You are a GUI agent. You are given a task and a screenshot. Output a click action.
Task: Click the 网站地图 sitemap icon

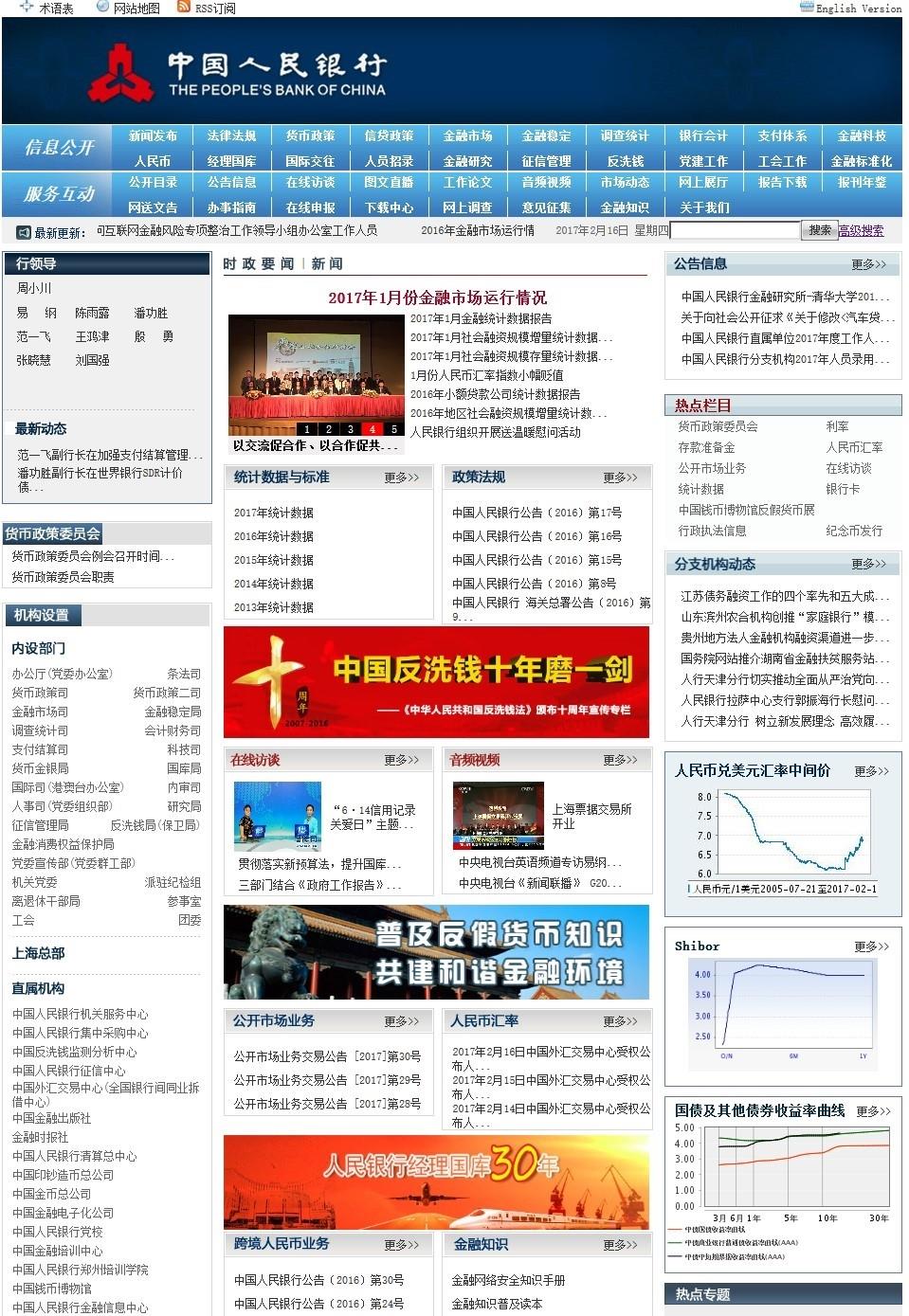(102, 7)
